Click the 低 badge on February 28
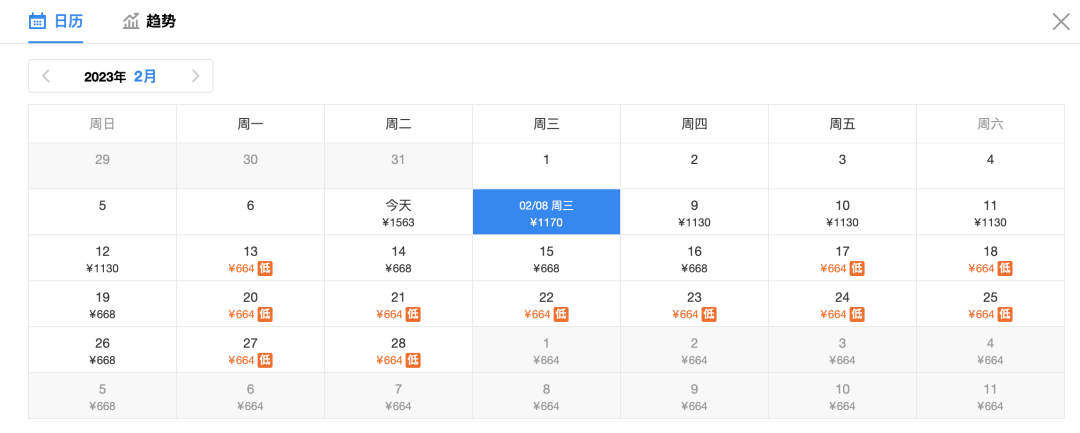This screenshot has width=1080, height=433. point(413,360)
